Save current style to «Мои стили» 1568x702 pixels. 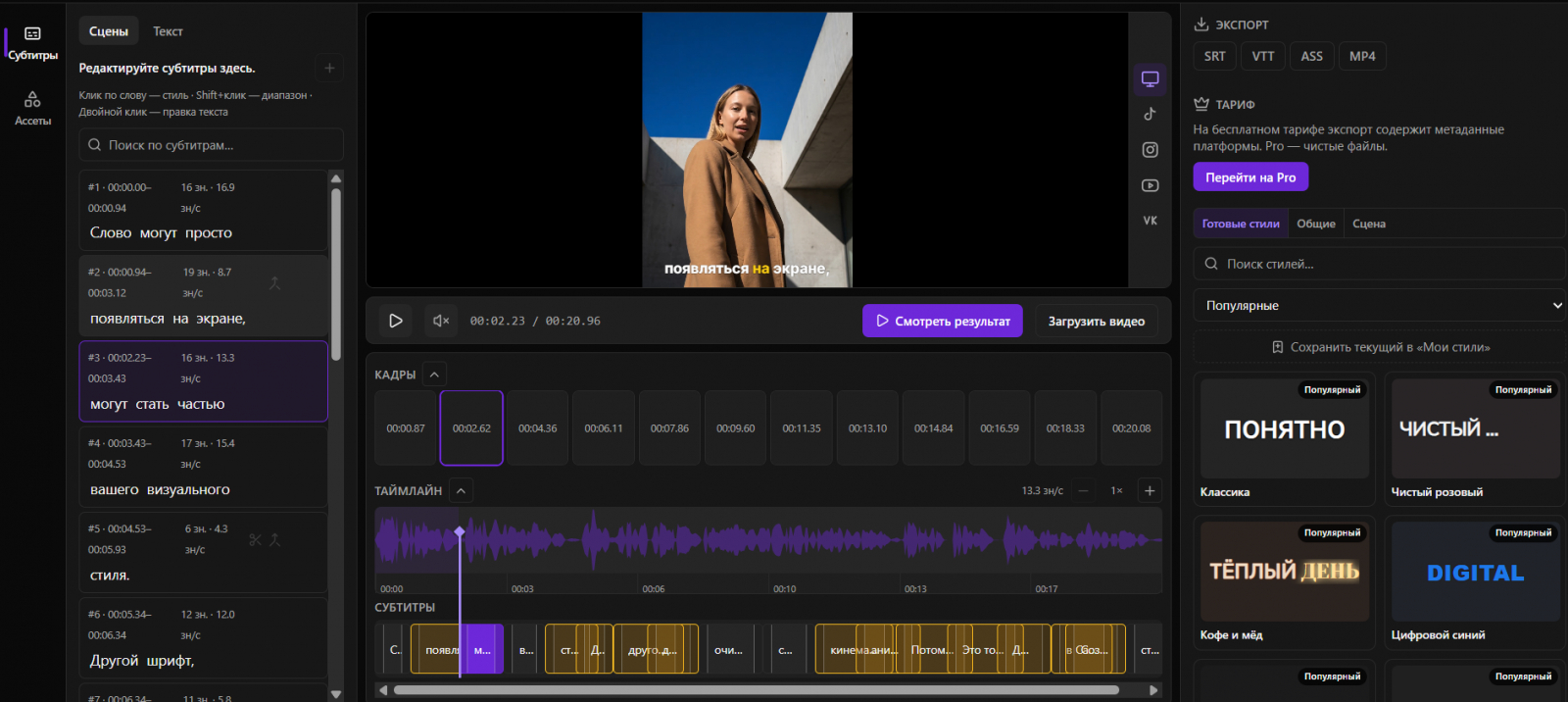(x=1380, y=347)
